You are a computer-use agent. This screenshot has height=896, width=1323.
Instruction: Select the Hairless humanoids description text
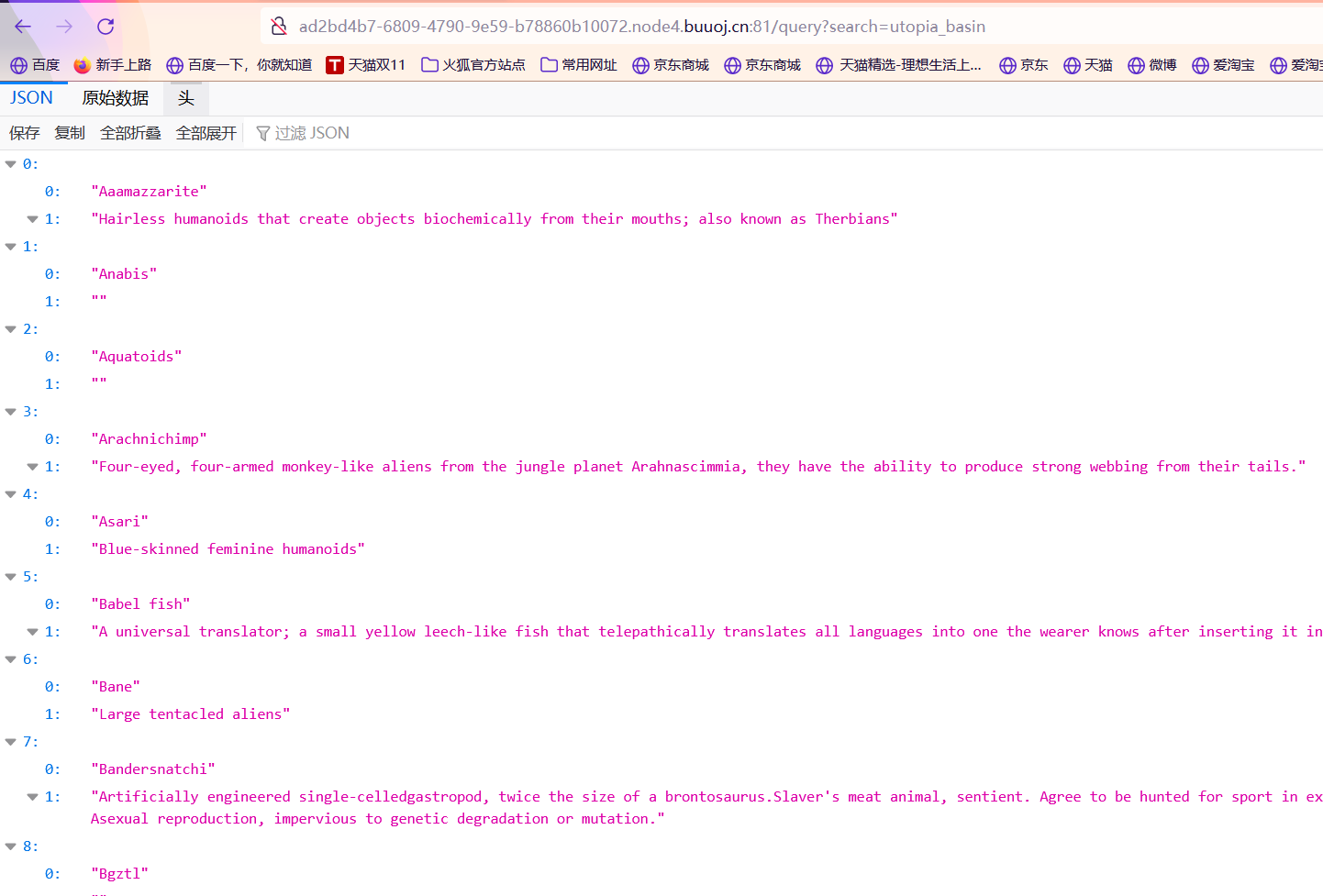tap(495, 219)
